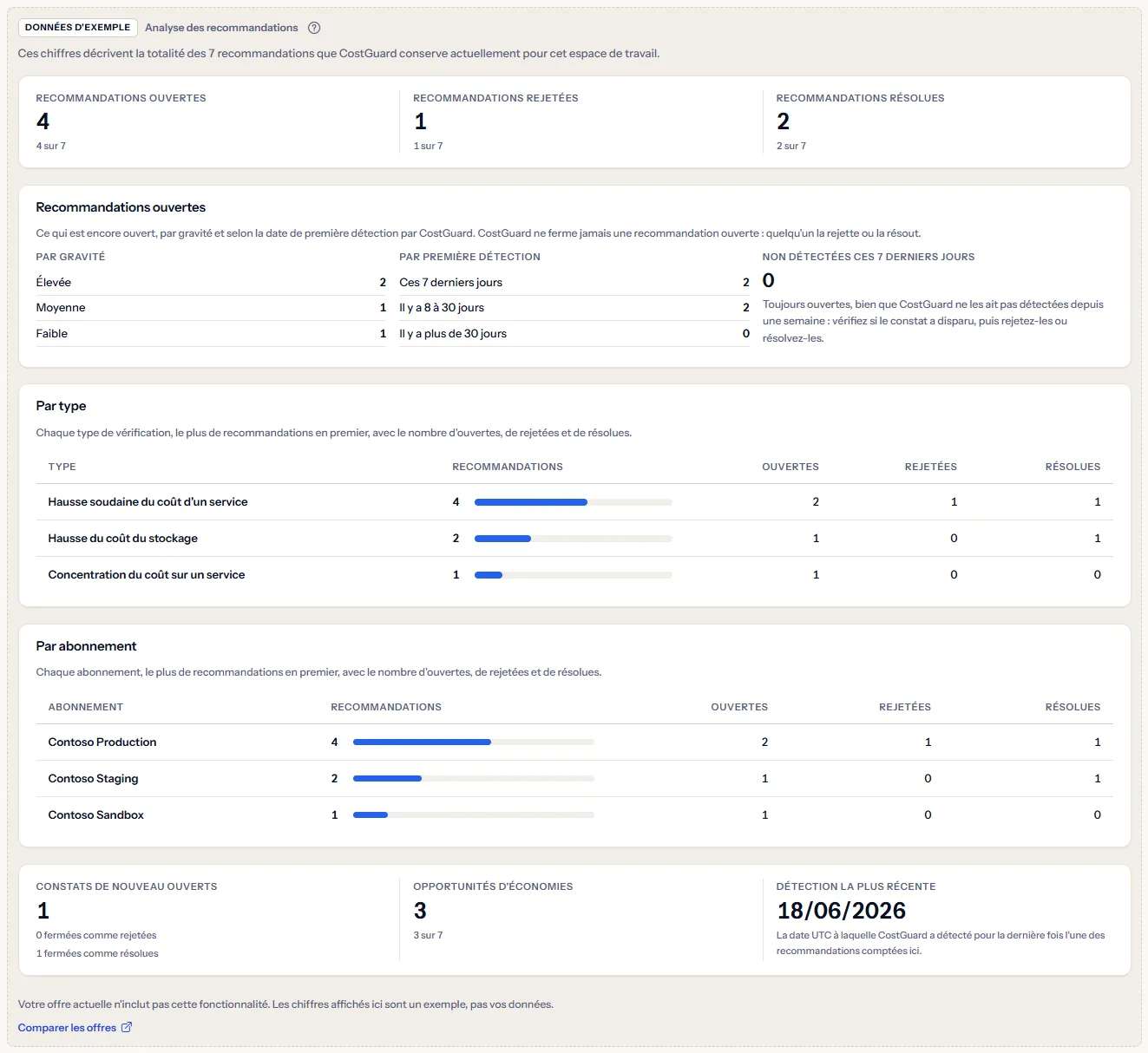Viewport: 1148px width, 1053px height.
Task: Click the "0 fermées comme rejetées" line
Action: 96,935
